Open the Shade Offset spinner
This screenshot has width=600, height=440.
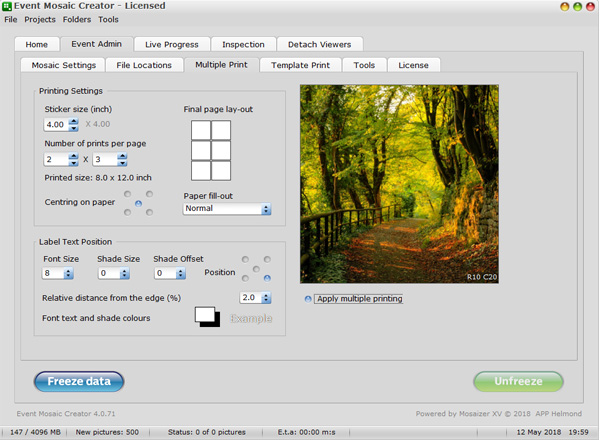(x=181, y=273)
